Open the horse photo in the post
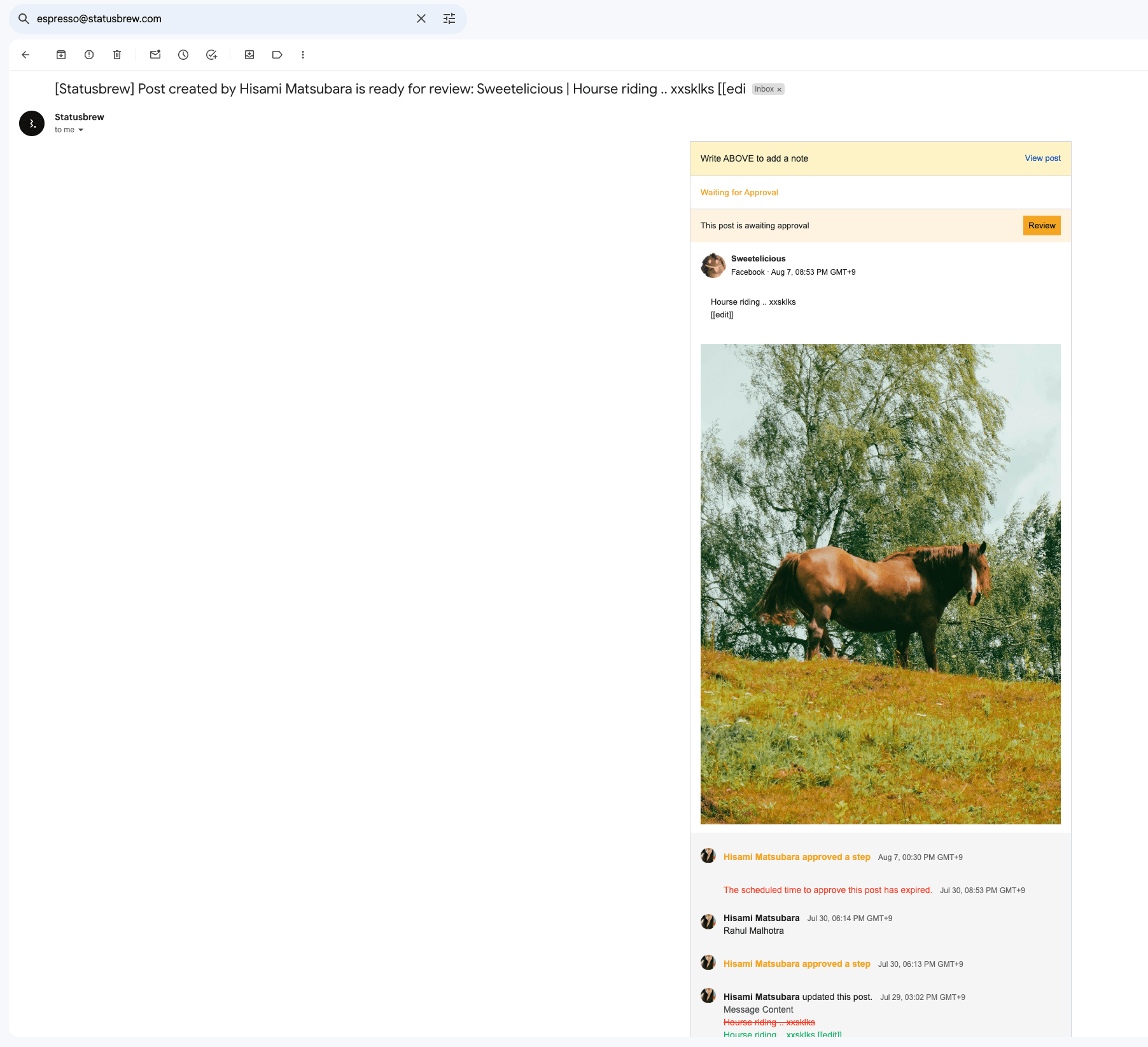 pyautogui.click(x=880, y=584)
